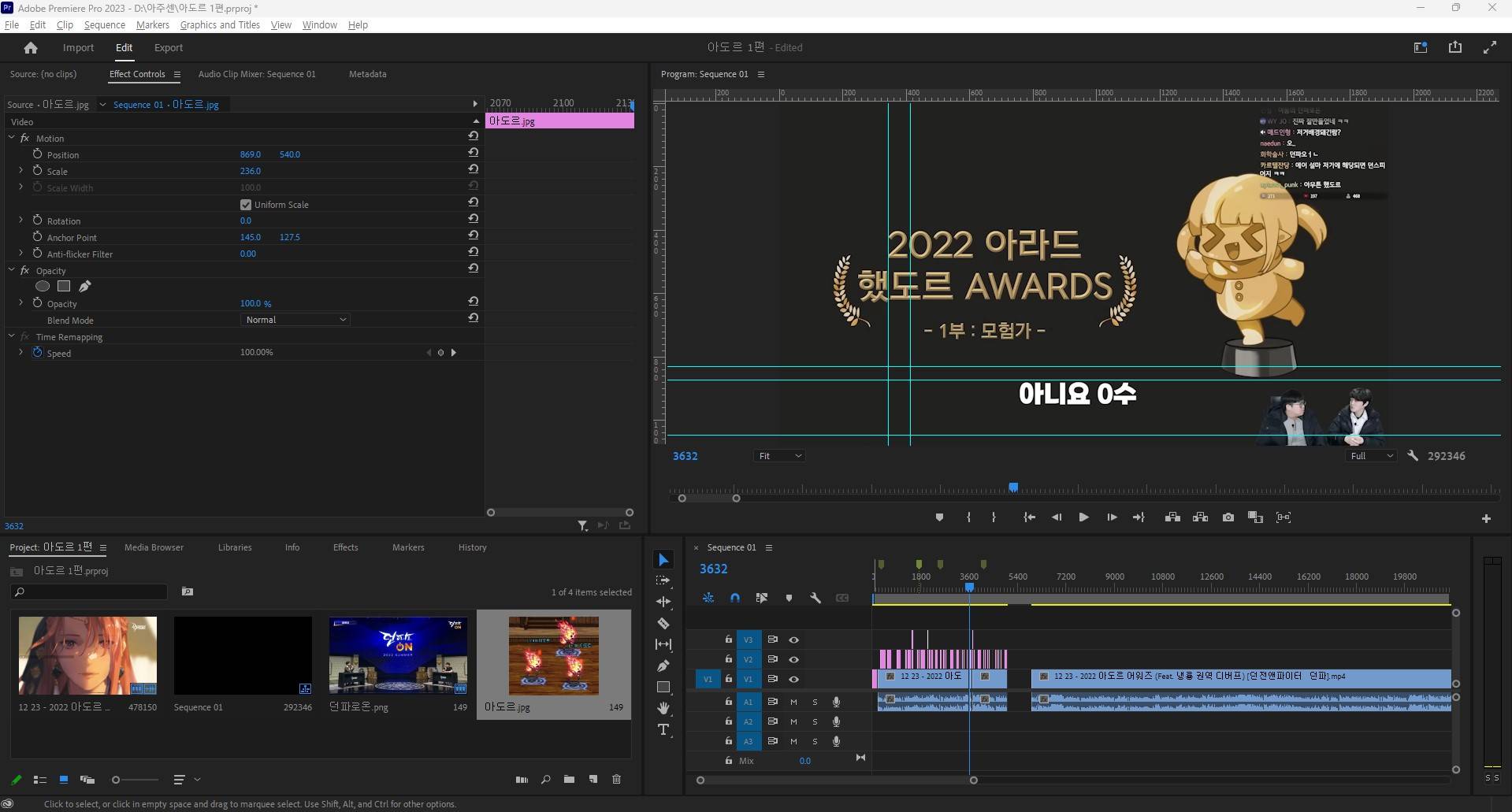The image size is (1512, 812).
Task: Open Blend Mode Normal dropdown
Action: click(x=295, y=320)
